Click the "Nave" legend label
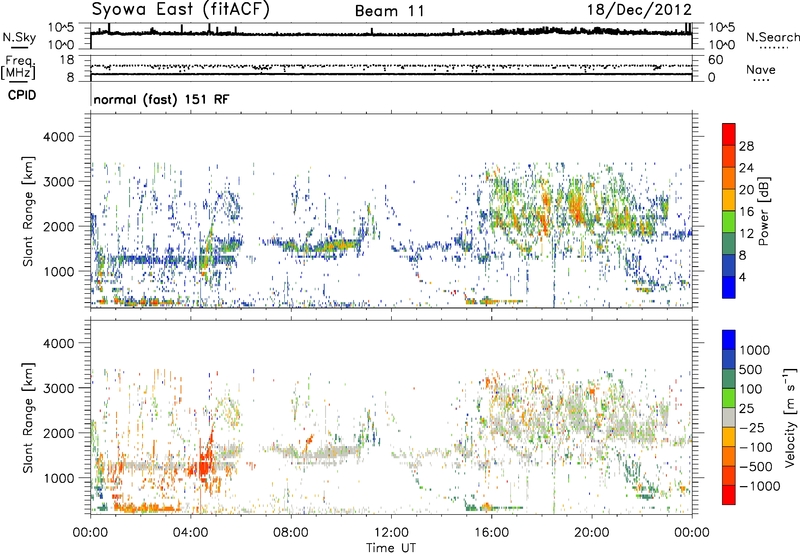This screenshot has width=800, height=554. tap(761, 70)
